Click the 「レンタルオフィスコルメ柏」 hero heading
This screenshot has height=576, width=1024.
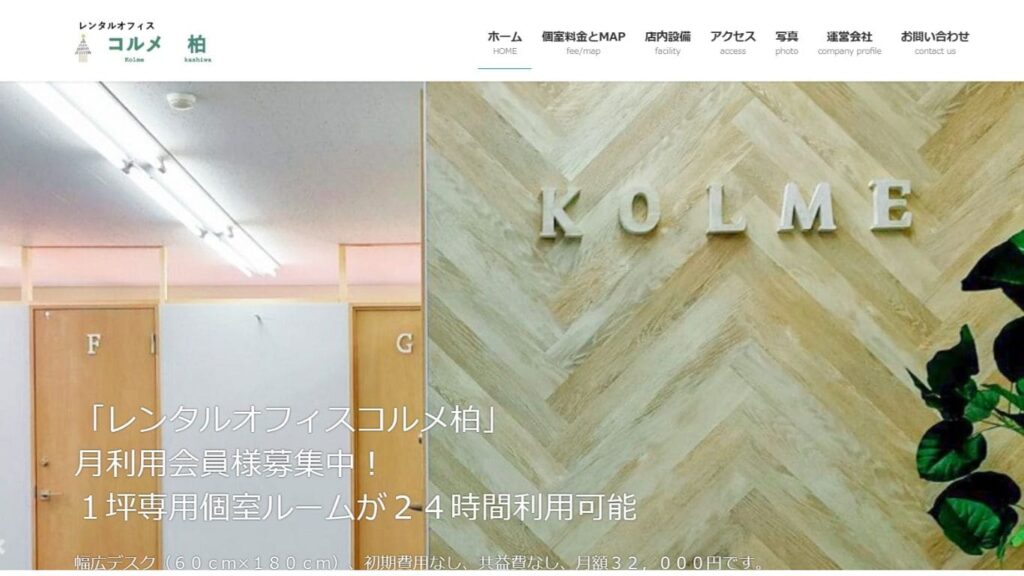pyautogui.click(x=287, y=420)
